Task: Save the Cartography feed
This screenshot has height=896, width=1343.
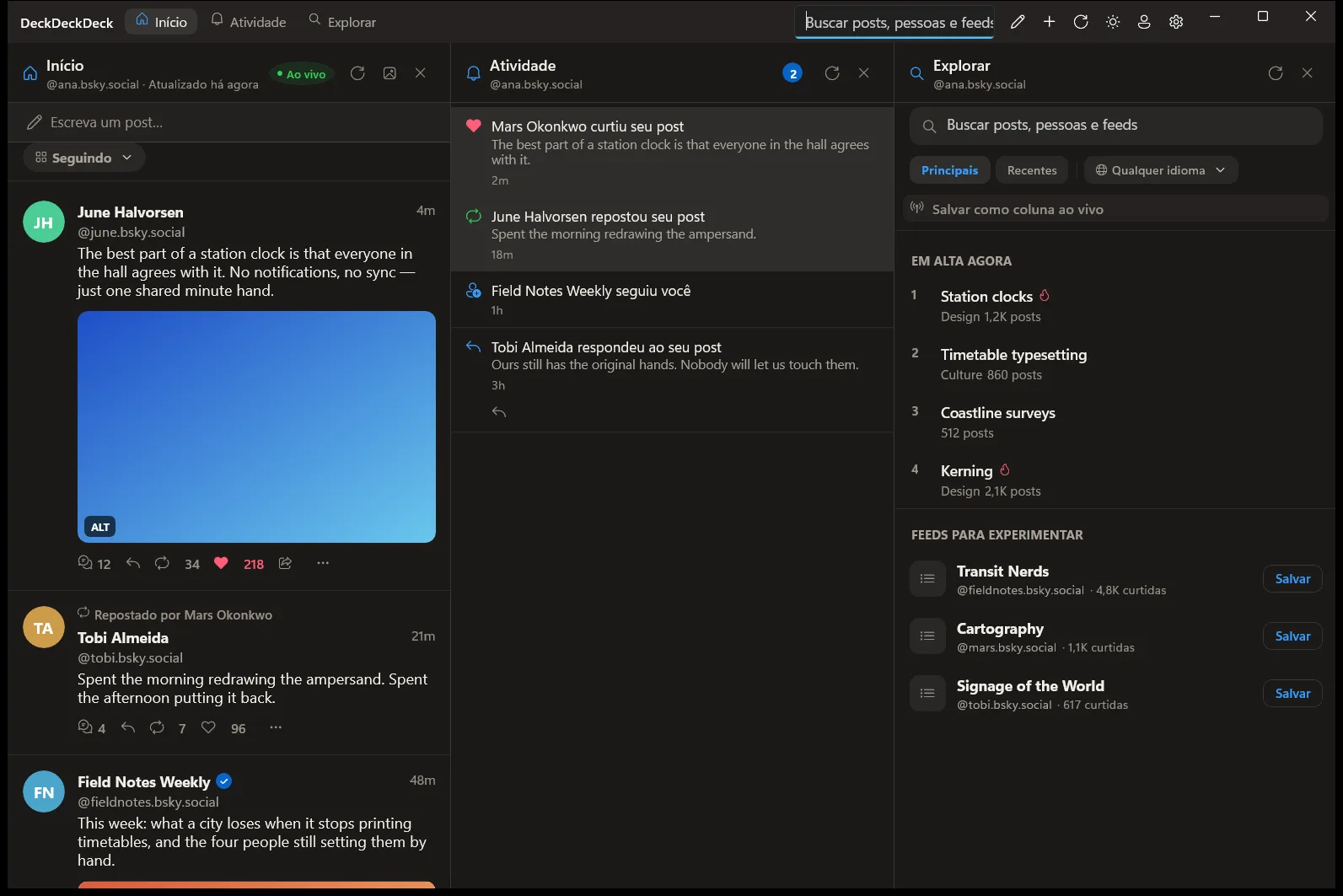Action: click(x=1292, y=636)
